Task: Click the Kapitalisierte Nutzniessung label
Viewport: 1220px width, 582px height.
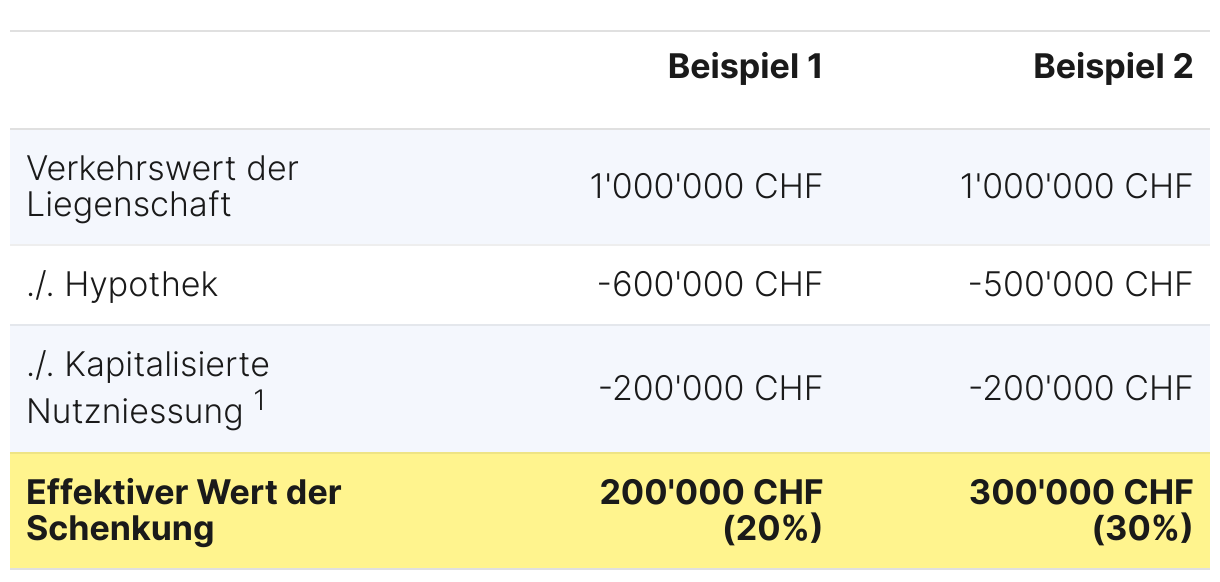Action: (x=148, y=387)
